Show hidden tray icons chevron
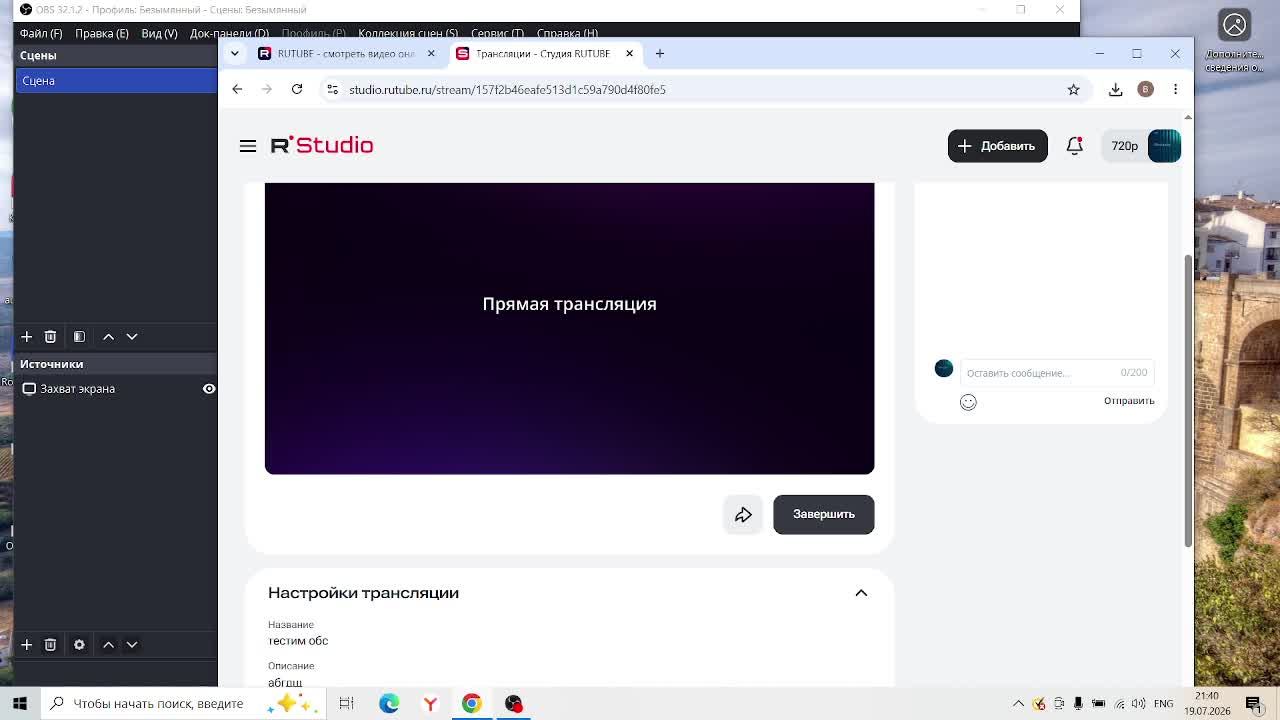The image size is (1280, 720). (x=1018, y=704)
